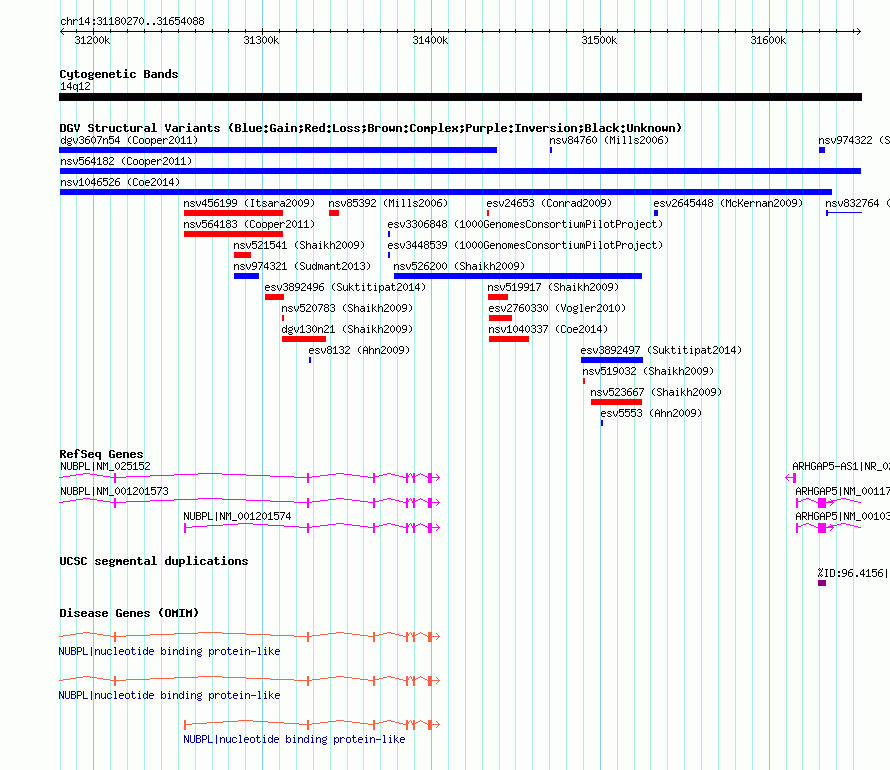The width and height of the screenshot is (890, 770).
Task: Select the ARHGAP5|NM_00103 transcript label
Action: click(x=842, y=516)
